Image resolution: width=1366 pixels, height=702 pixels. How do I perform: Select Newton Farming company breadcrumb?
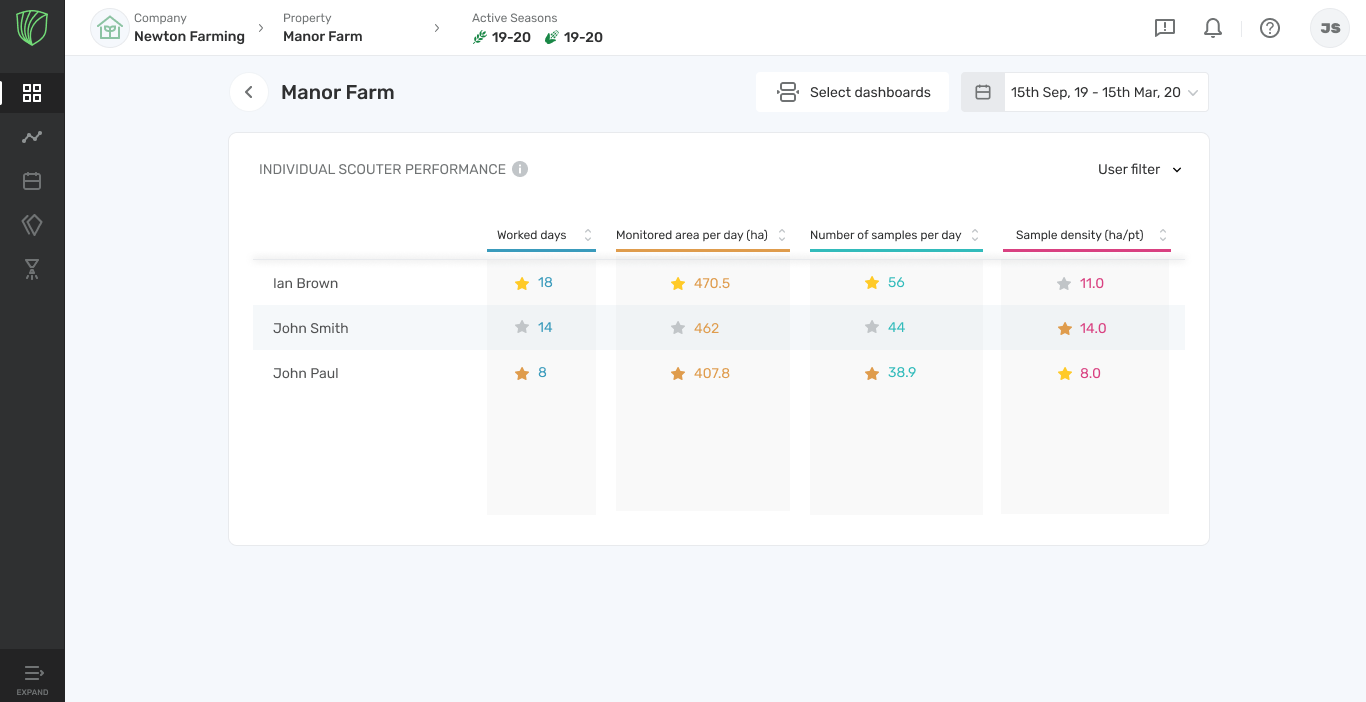coord(189,36)
